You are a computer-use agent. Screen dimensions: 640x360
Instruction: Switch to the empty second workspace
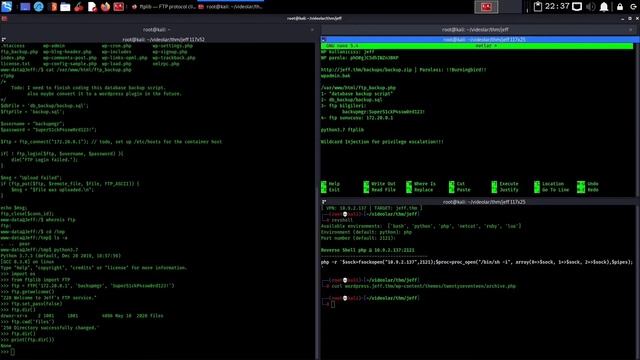click(510, 7)
